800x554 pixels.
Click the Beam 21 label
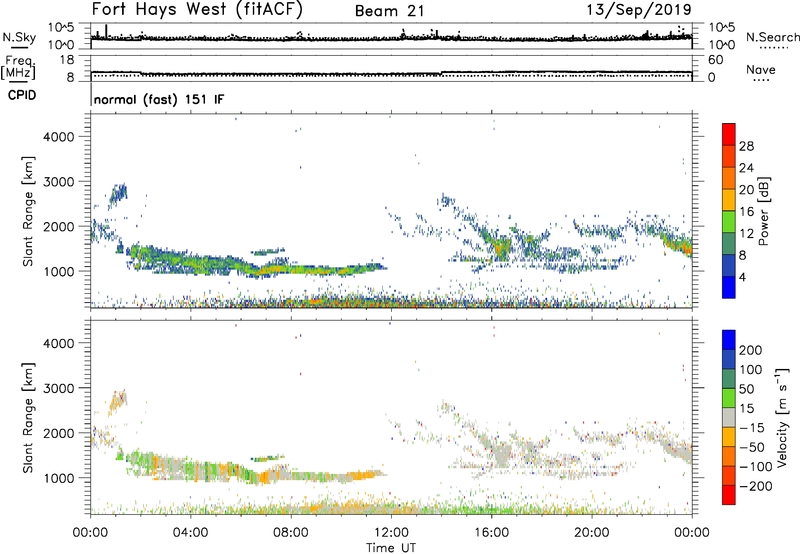[x=389, y=11]
